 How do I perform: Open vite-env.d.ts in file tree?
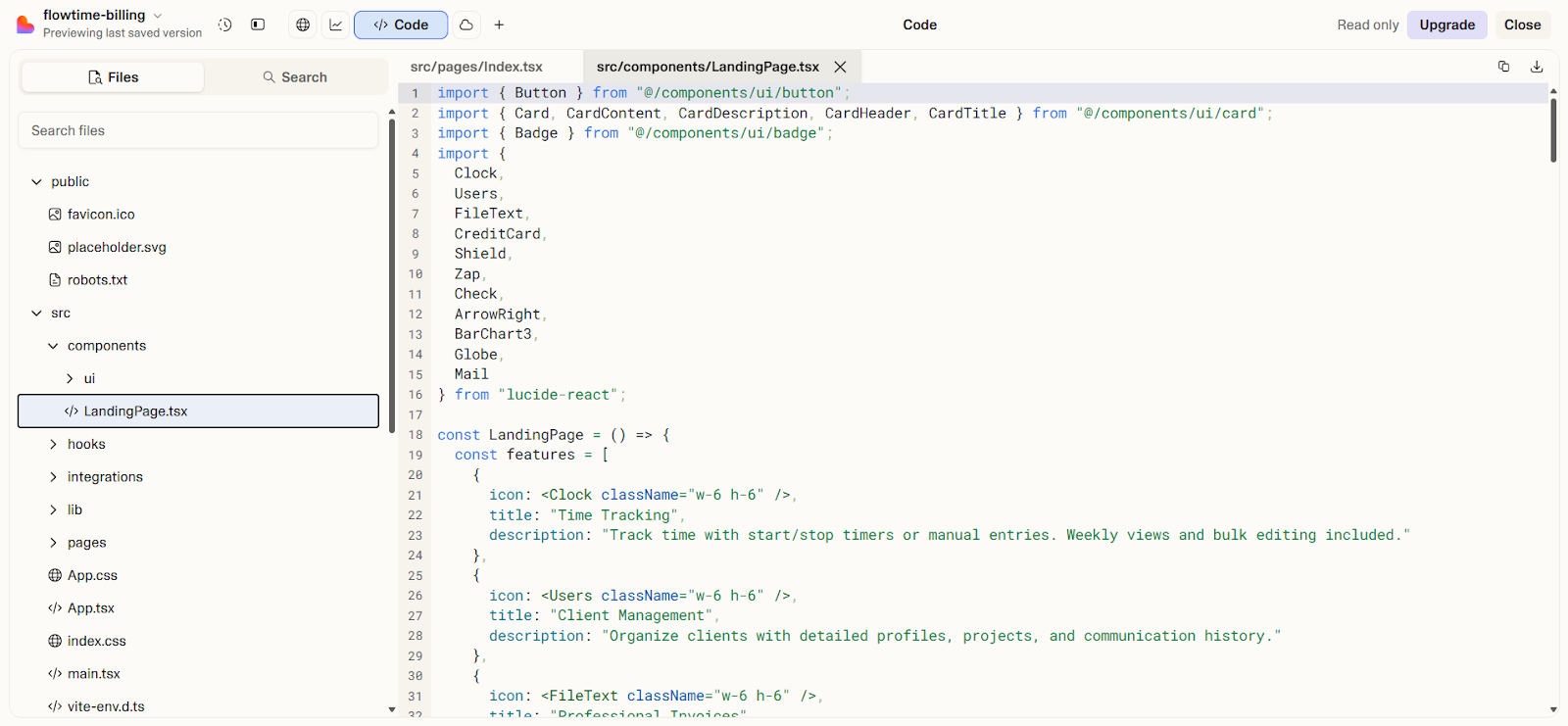pos(106,706)
